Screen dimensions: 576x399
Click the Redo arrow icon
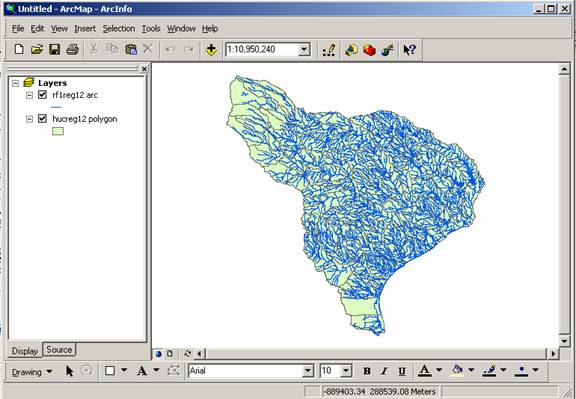point(188,49)
